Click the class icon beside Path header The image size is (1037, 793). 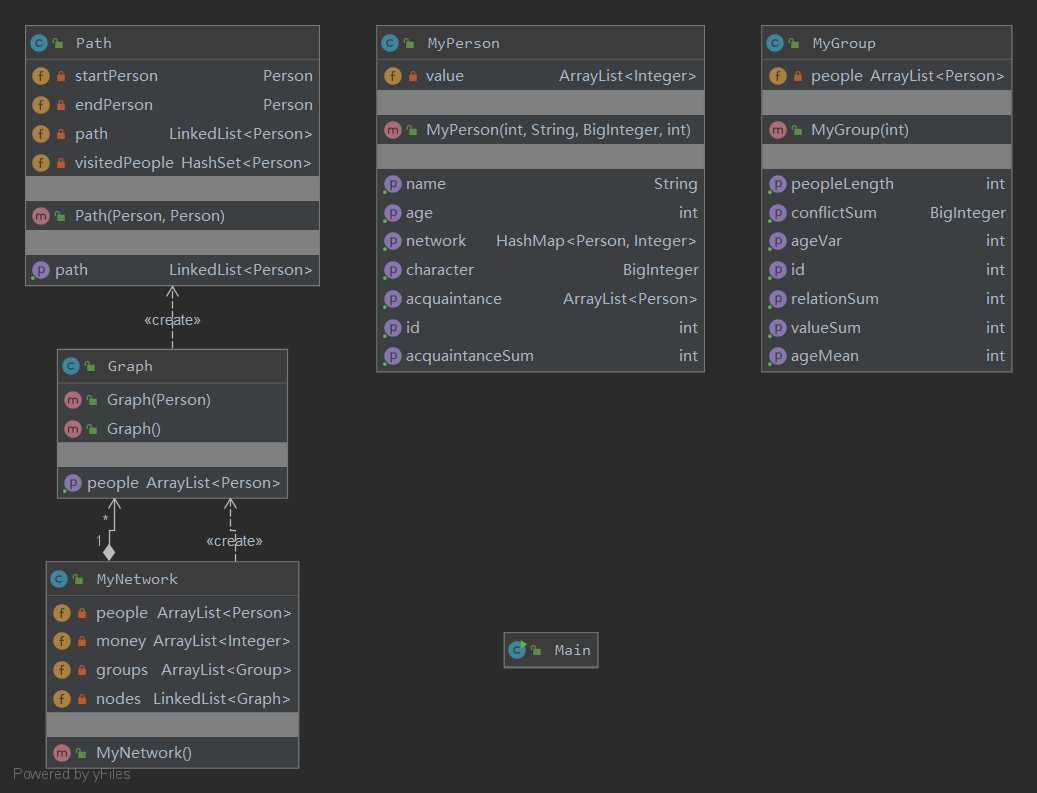pyautogui.click(x=40, y=43)
